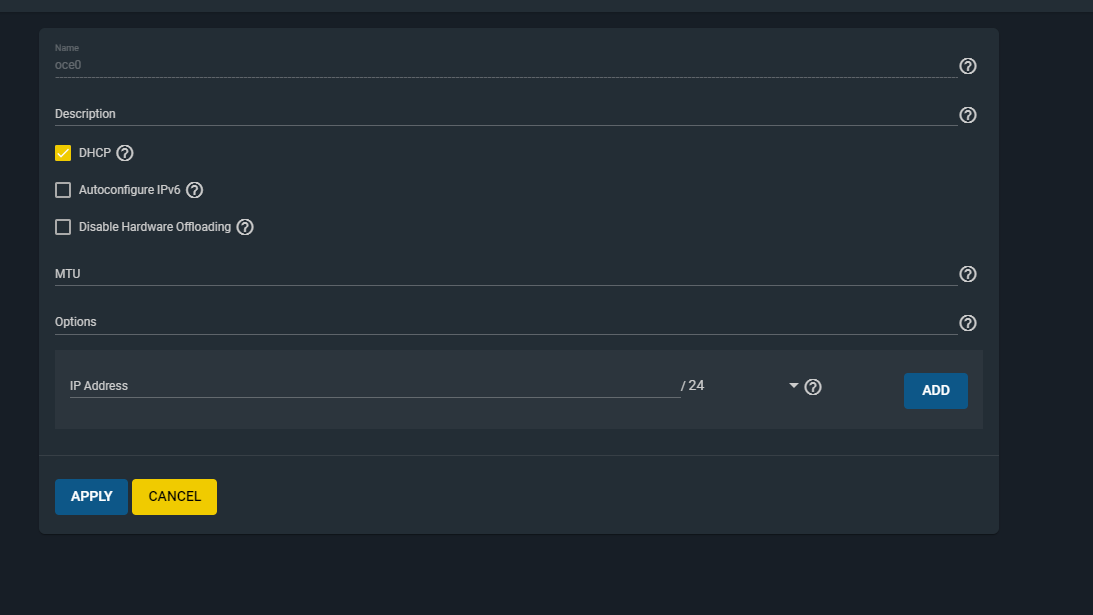
Task: Click help icon beside Name field
Action: 967,66
